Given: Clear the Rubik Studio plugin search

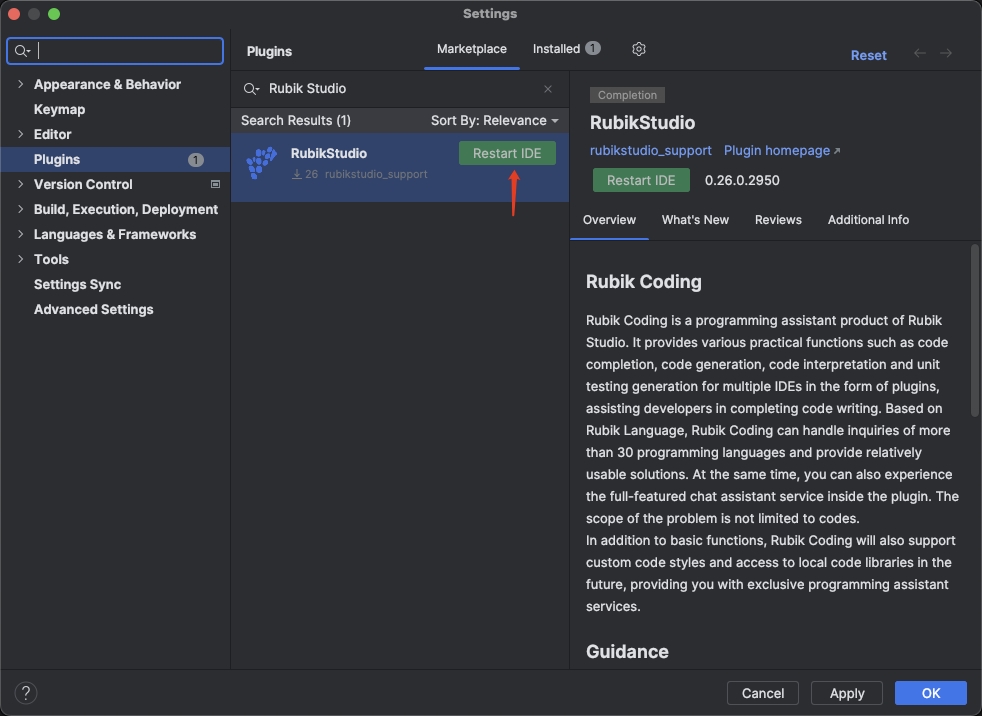Looking at the screenshot, I should 548,89.
